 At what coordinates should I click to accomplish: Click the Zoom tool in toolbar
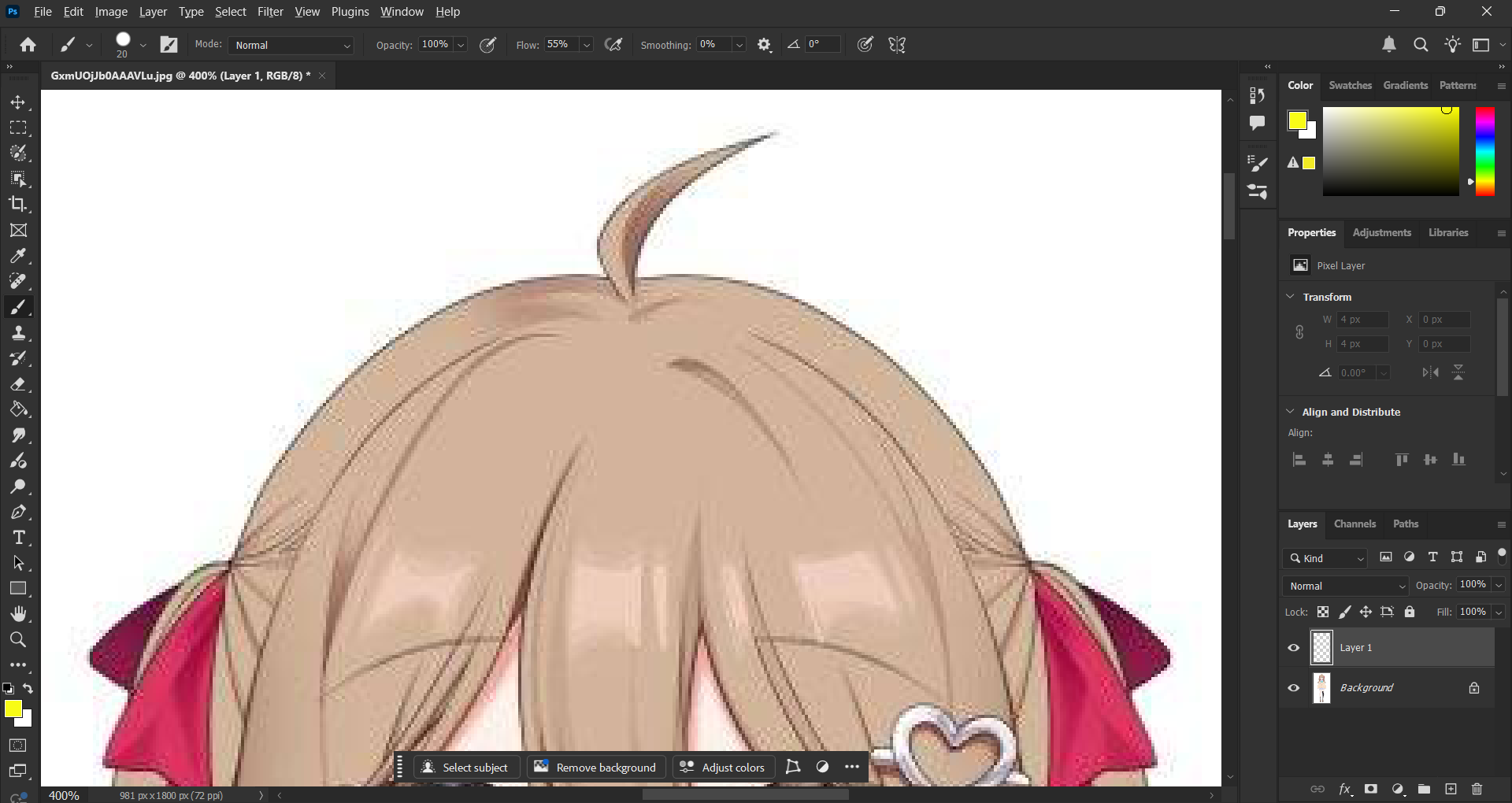18,639
